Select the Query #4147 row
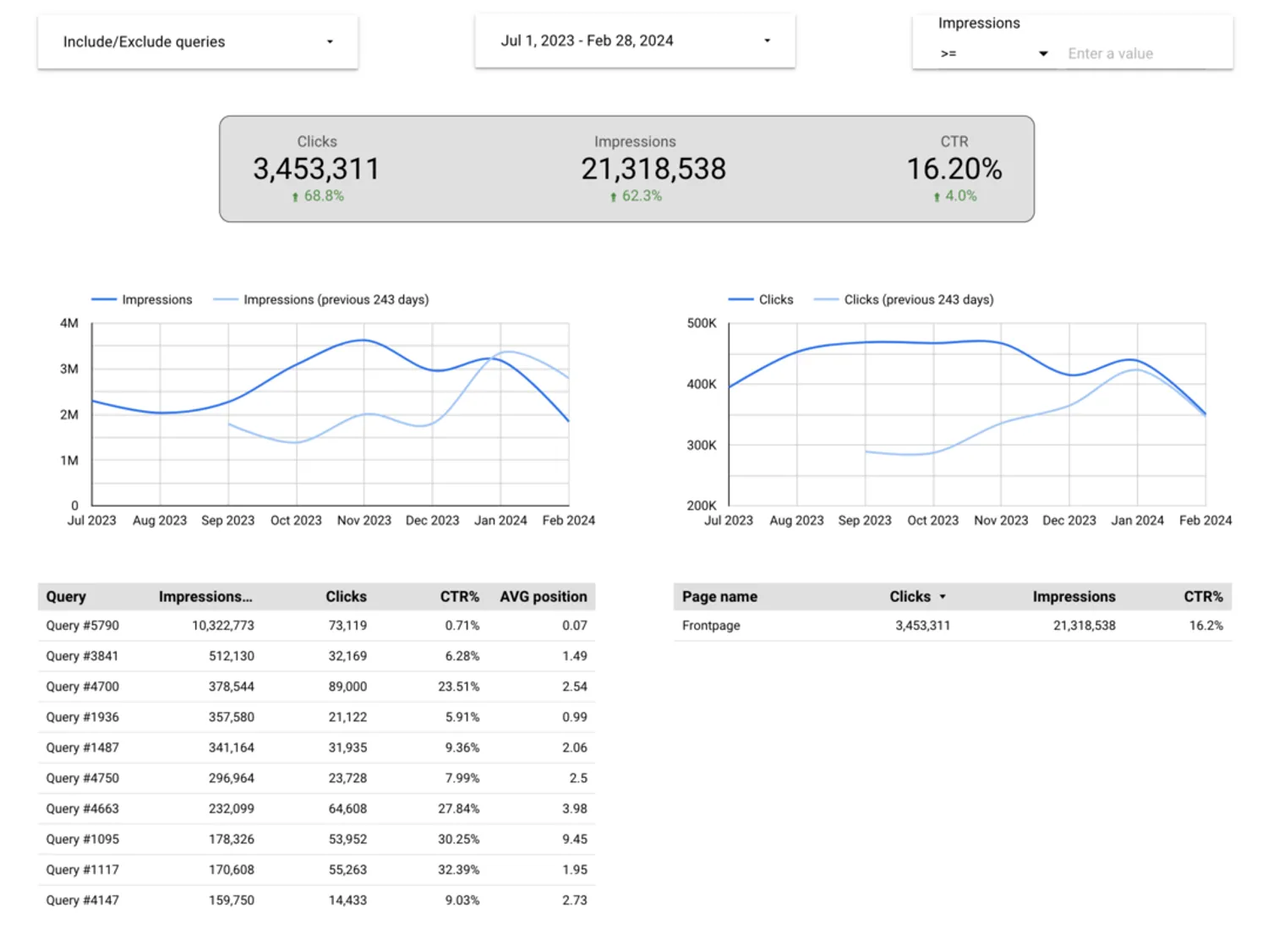The height and width of the screenshot is (952, 1268). tap(316, 900)
